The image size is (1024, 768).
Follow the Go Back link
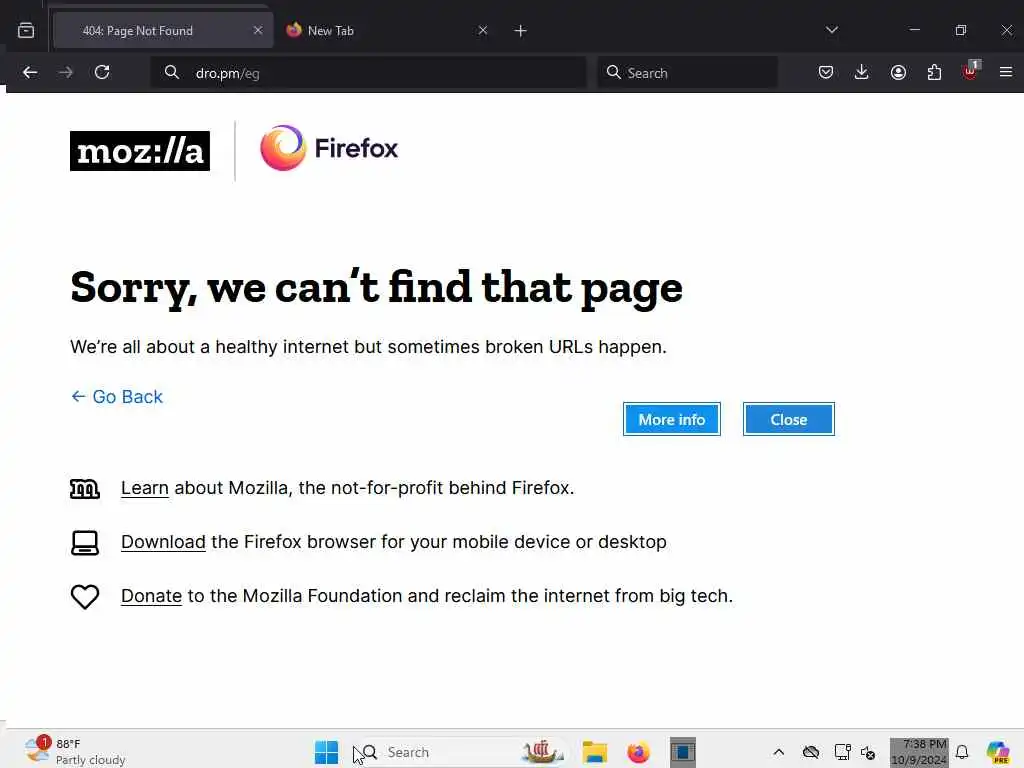117,396
